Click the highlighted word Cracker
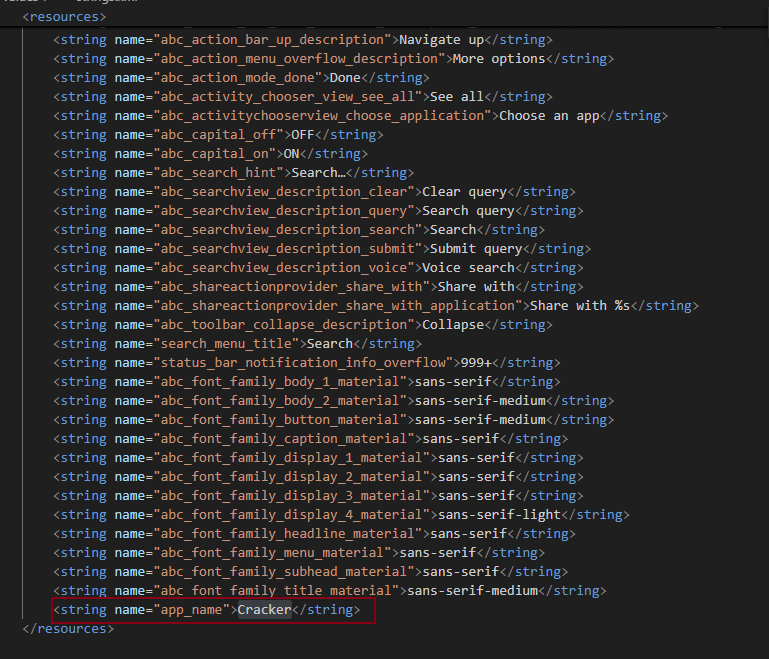The width and height of the screenshot is (769, 659). click(264, 610)
